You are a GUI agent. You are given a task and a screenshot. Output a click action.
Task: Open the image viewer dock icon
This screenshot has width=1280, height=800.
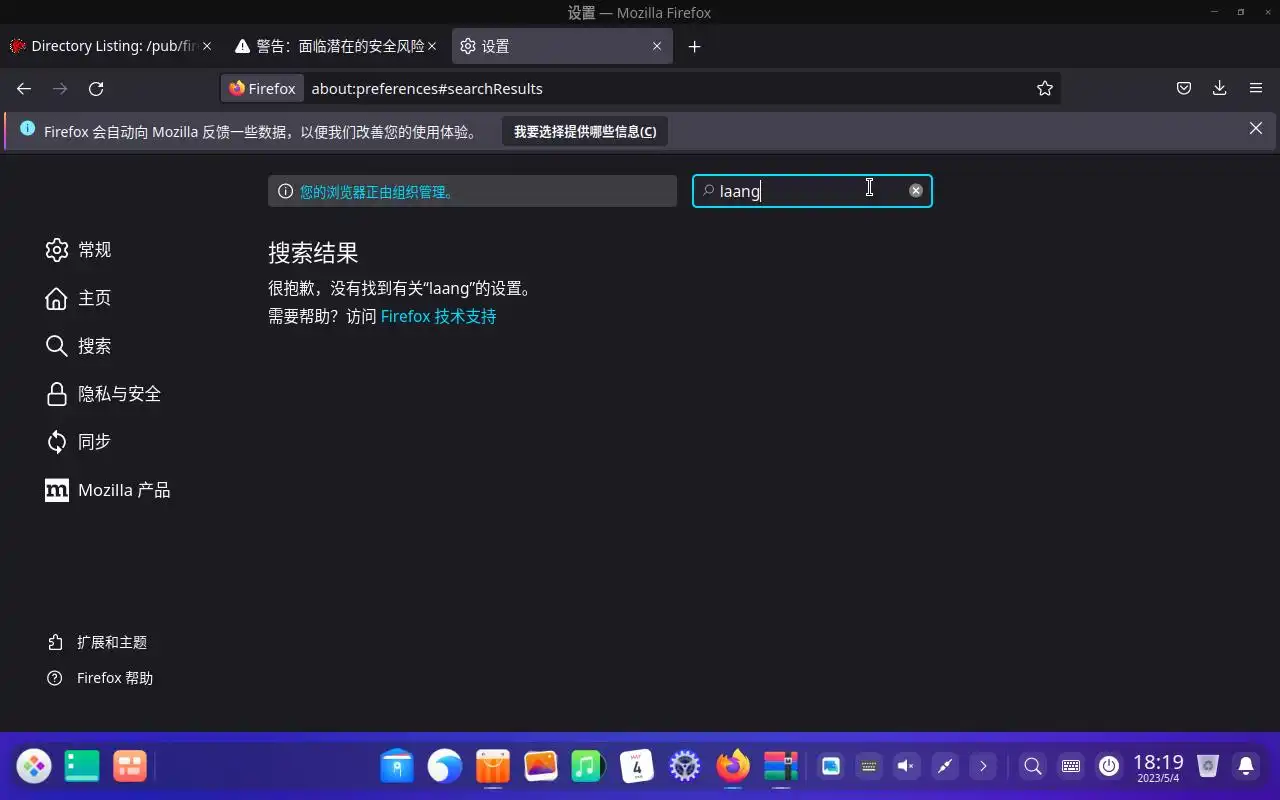(x=541, y=766)
